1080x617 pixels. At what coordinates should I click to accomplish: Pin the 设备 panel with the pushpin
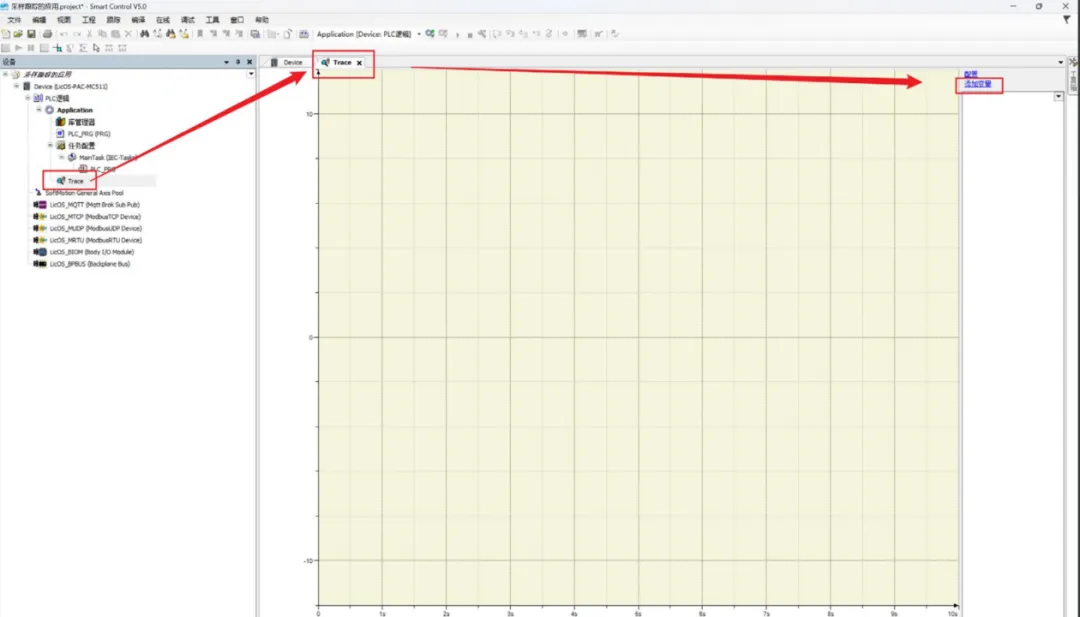click(237, 62)
